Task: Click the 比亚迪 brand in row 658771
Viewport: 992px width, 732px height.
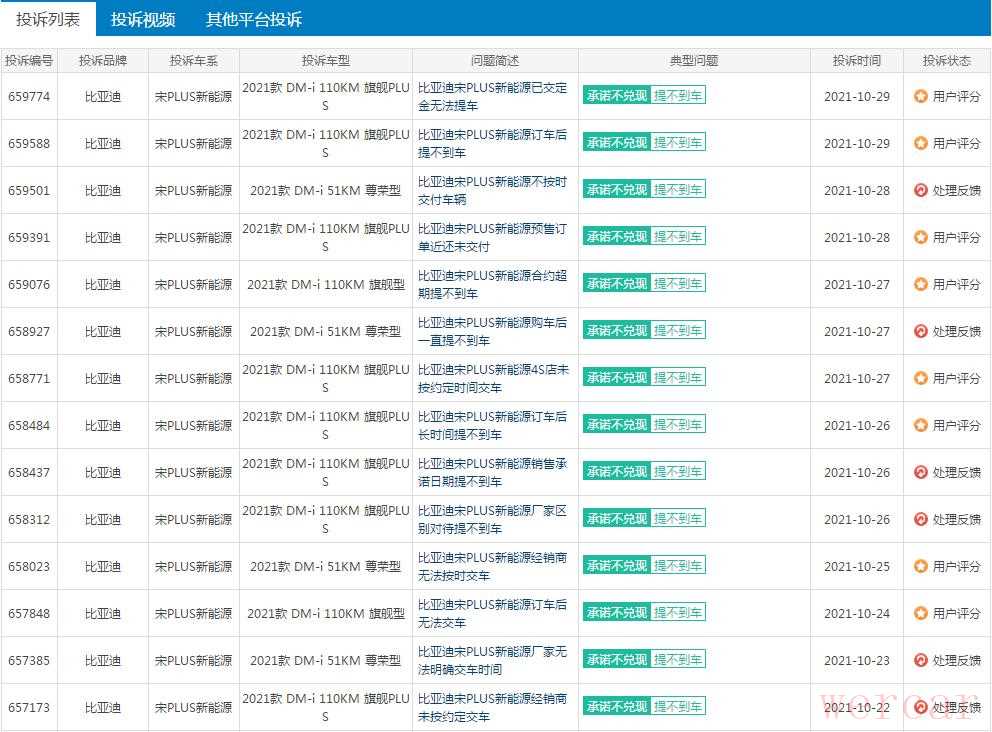Action: point(102,379)
